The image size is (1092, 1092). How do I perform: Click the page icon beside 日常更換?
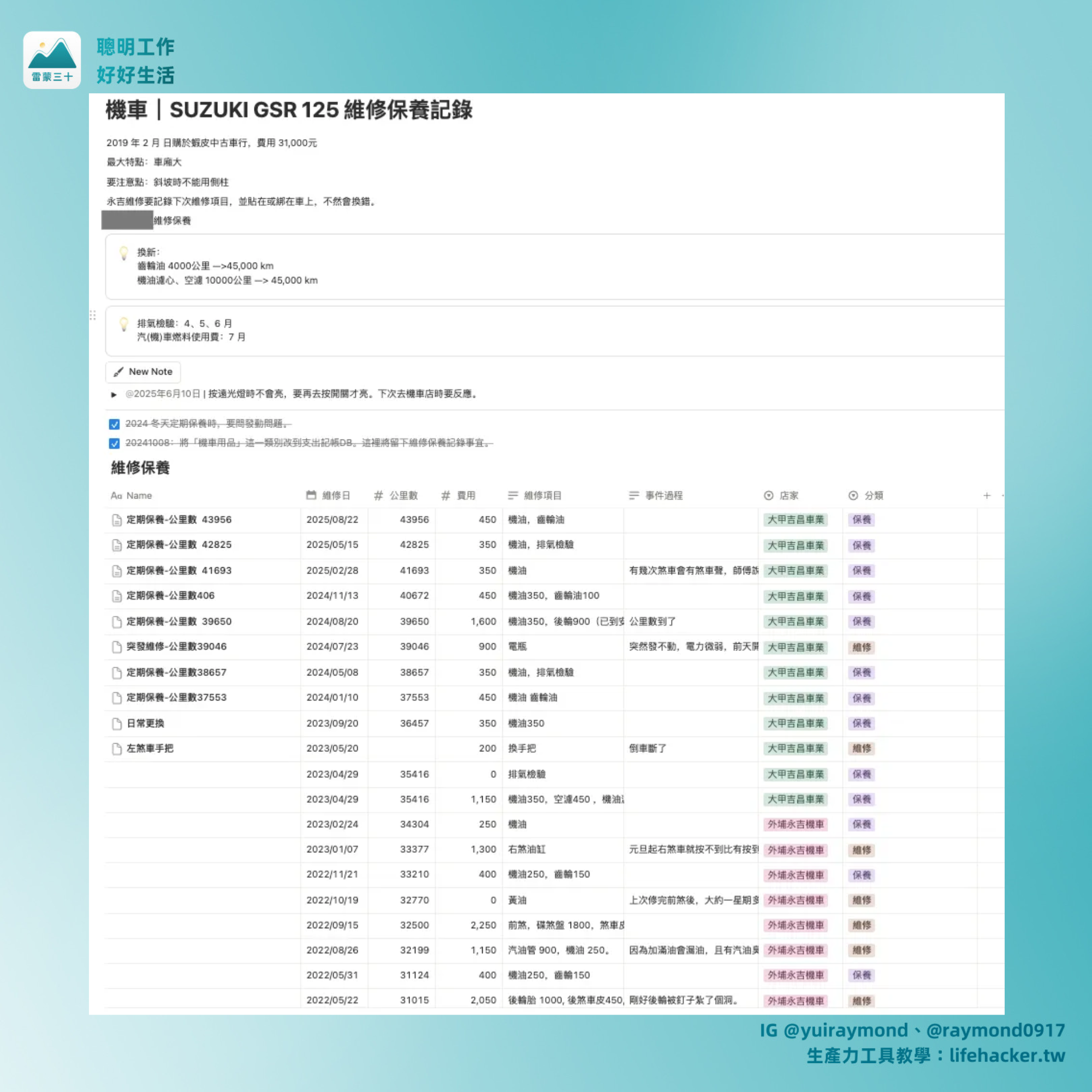[117, 723]
